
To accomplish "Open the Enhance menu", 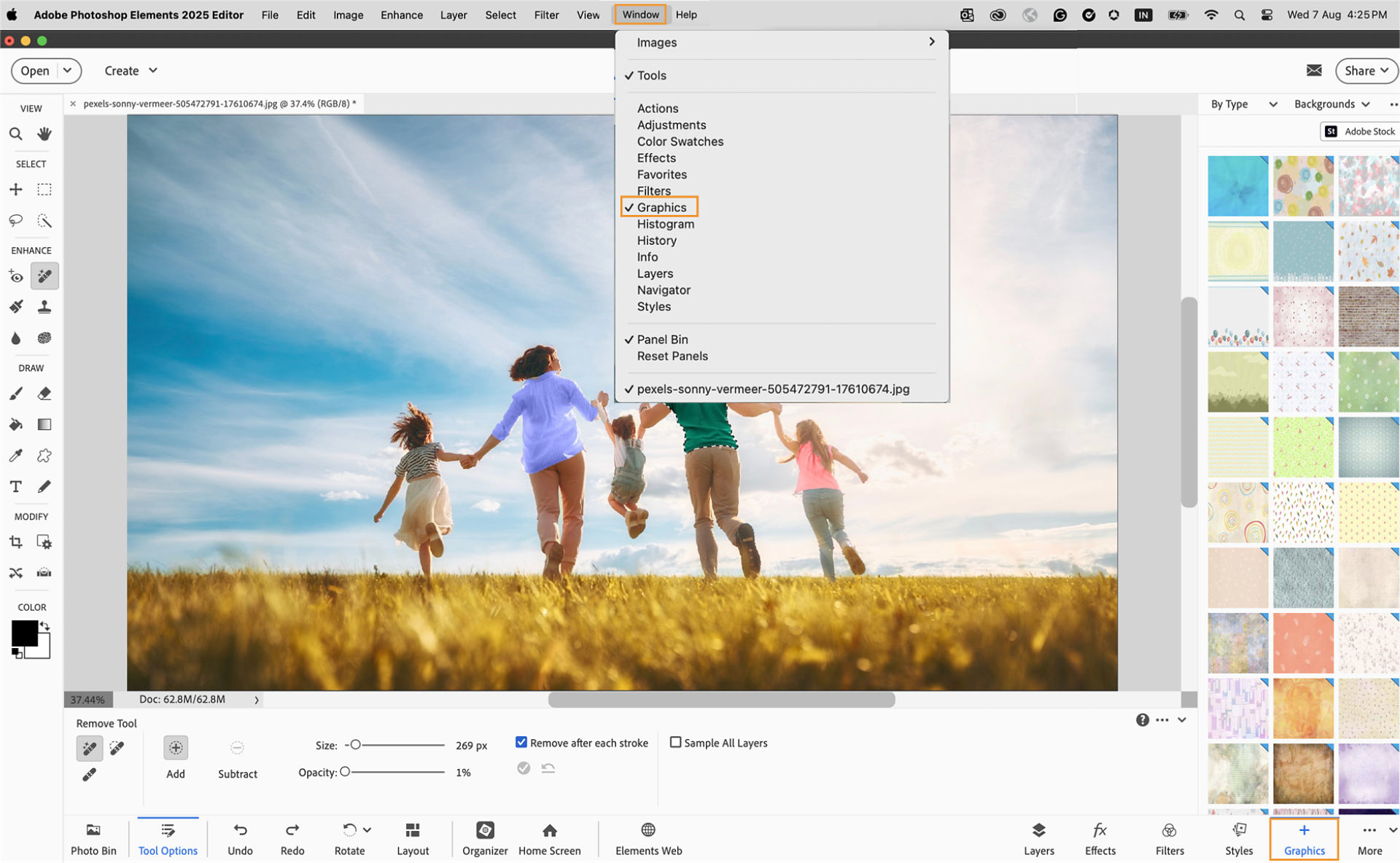I will pos(401,15).
